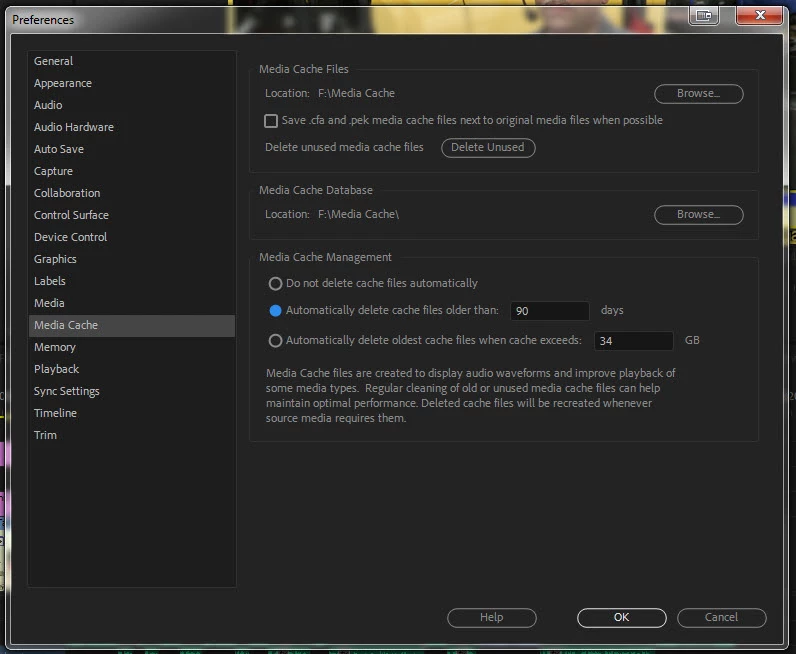Select delete cache files older than days option
796x654 pixels.
click(x=275, y=311)
